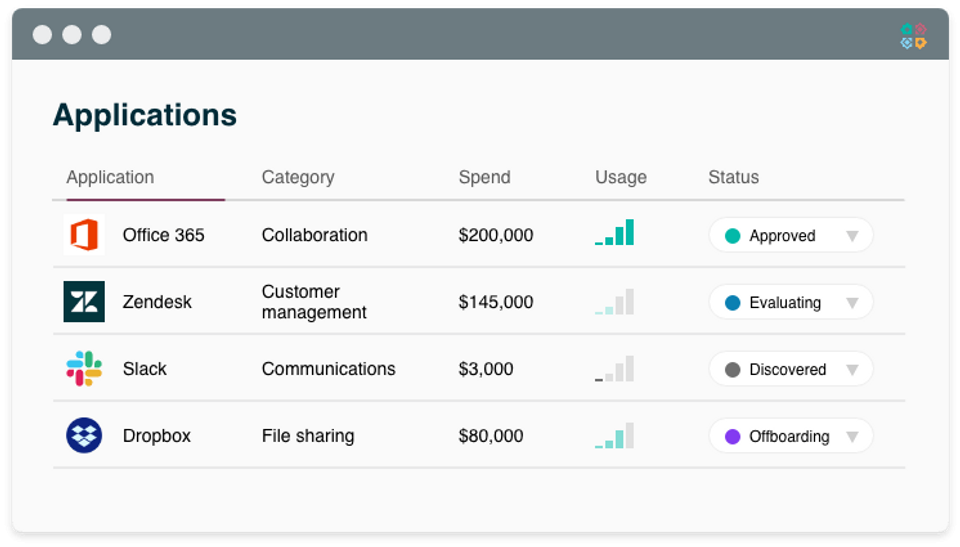The image size is (960, 547).
Task: Sort by the Spend column header
Action: (484, 177)
